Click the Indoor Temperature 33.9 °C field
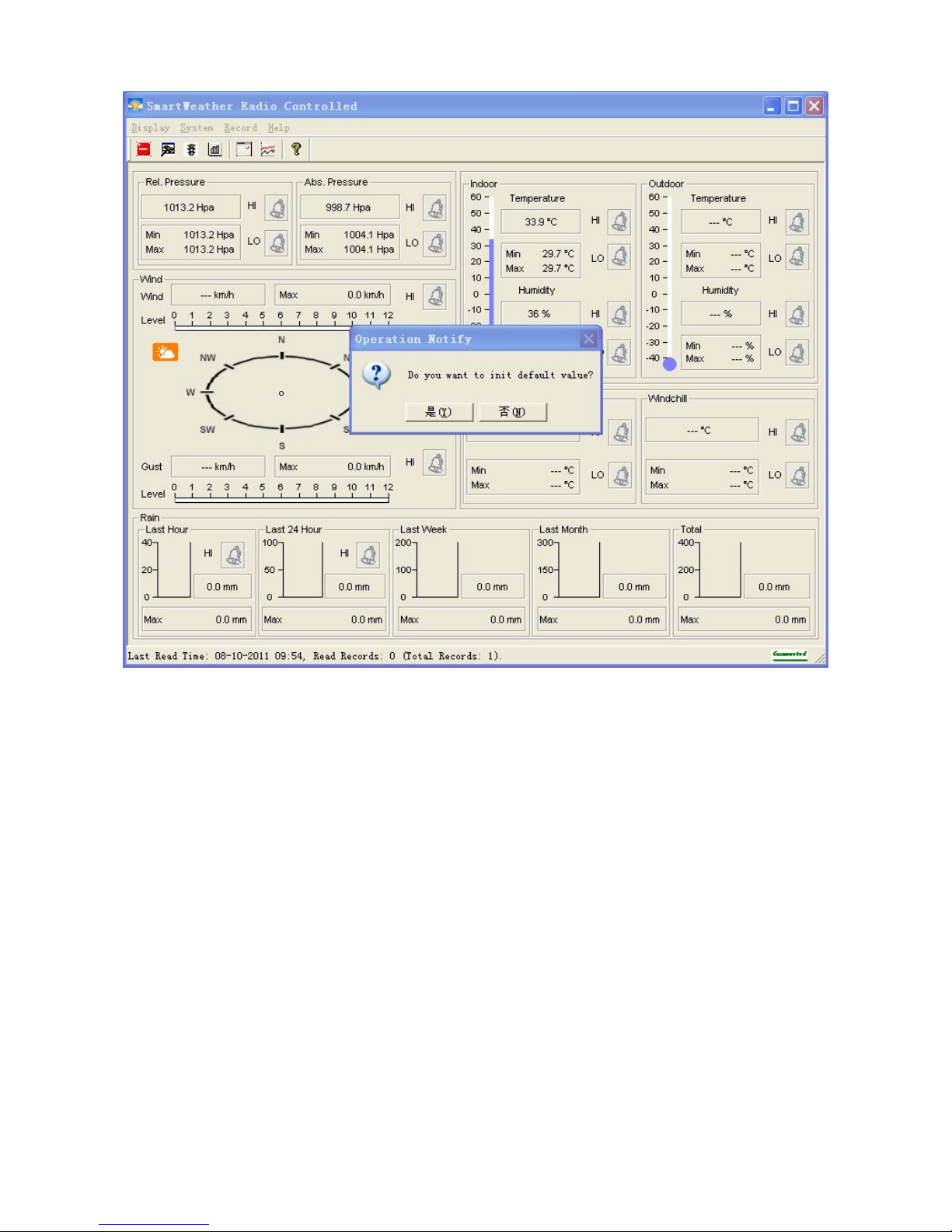Screen dimensions: 952x1232 pyautogui.click(x=541, y=222)
